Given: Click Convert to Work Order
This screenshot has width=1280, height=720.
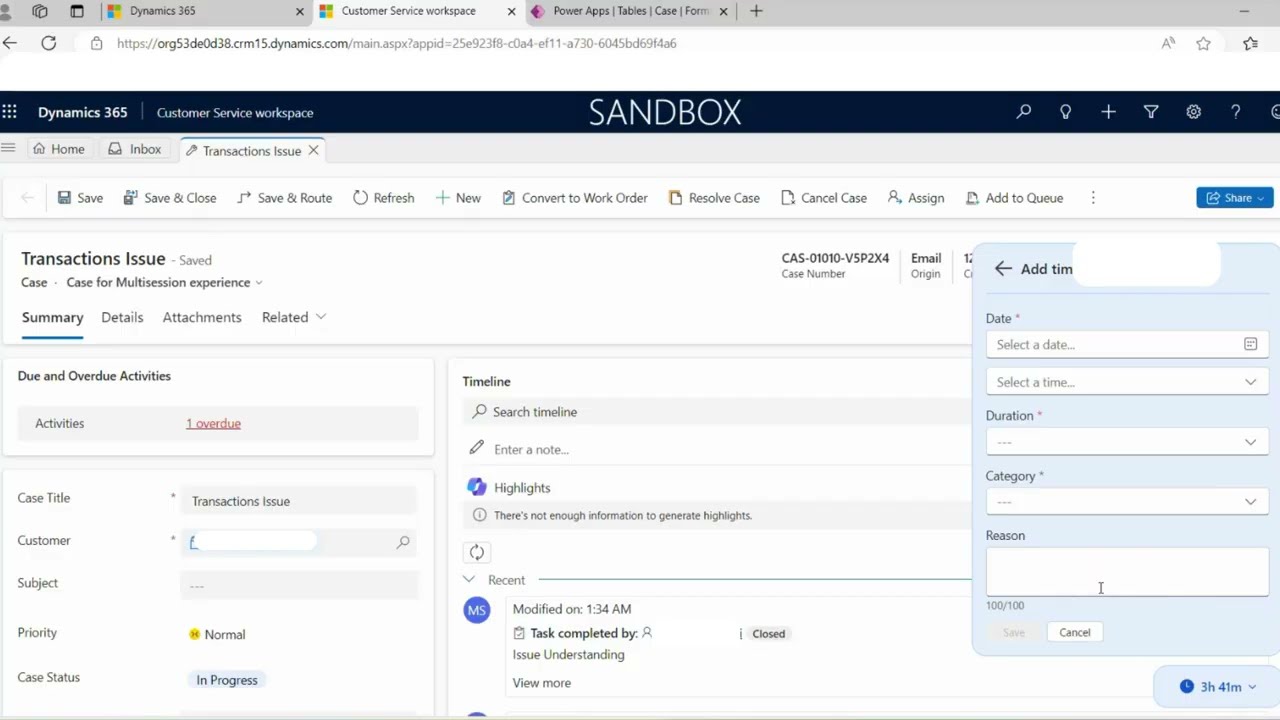Looking at the screenshot, I should coord(574,198).
